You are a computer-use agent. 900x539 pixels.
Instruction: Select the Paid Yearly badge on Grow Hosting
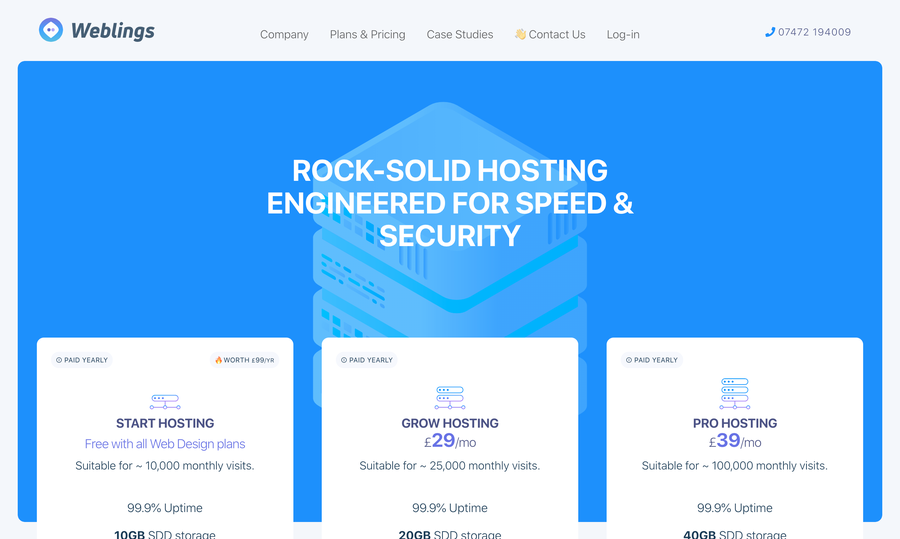pos(366,360)
